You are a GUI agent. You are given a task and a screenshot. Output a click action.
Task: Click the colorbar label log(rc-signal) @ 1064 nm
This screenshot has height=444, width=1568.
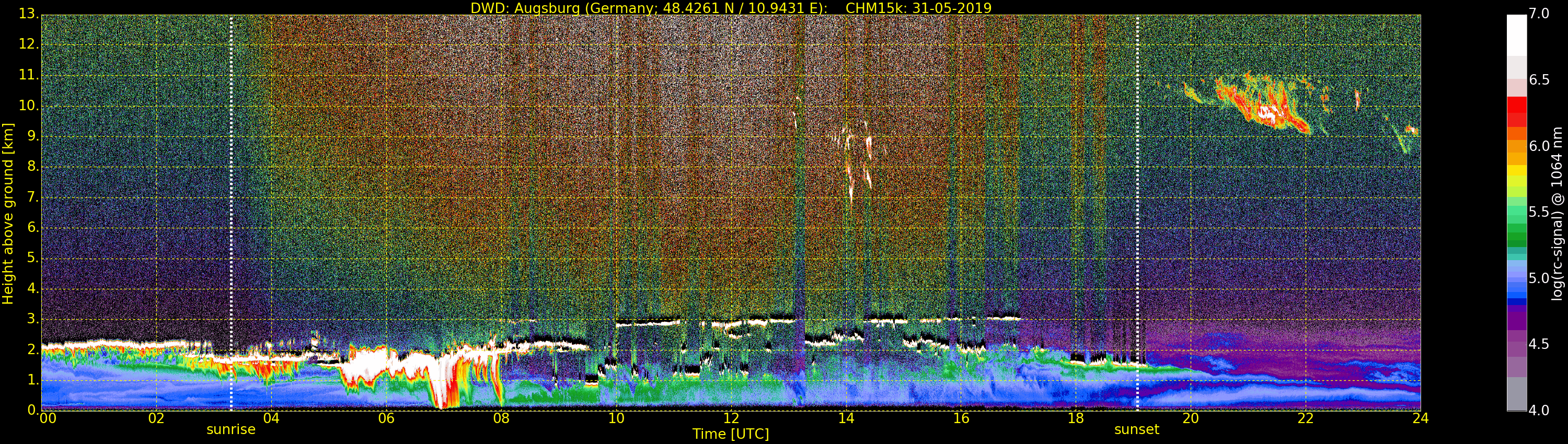click(1557, 214)
